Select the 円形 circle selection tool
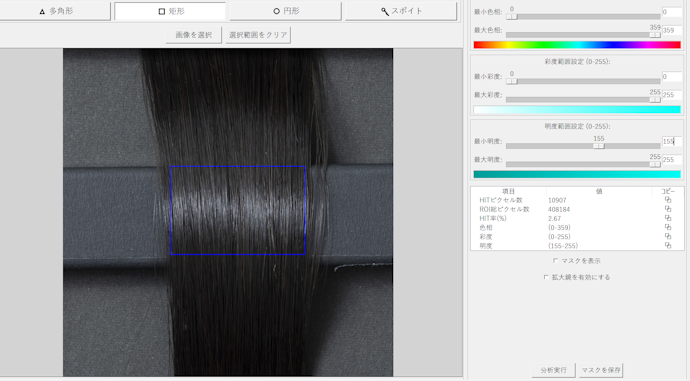The image size is (690, 381). pos(285,11)
